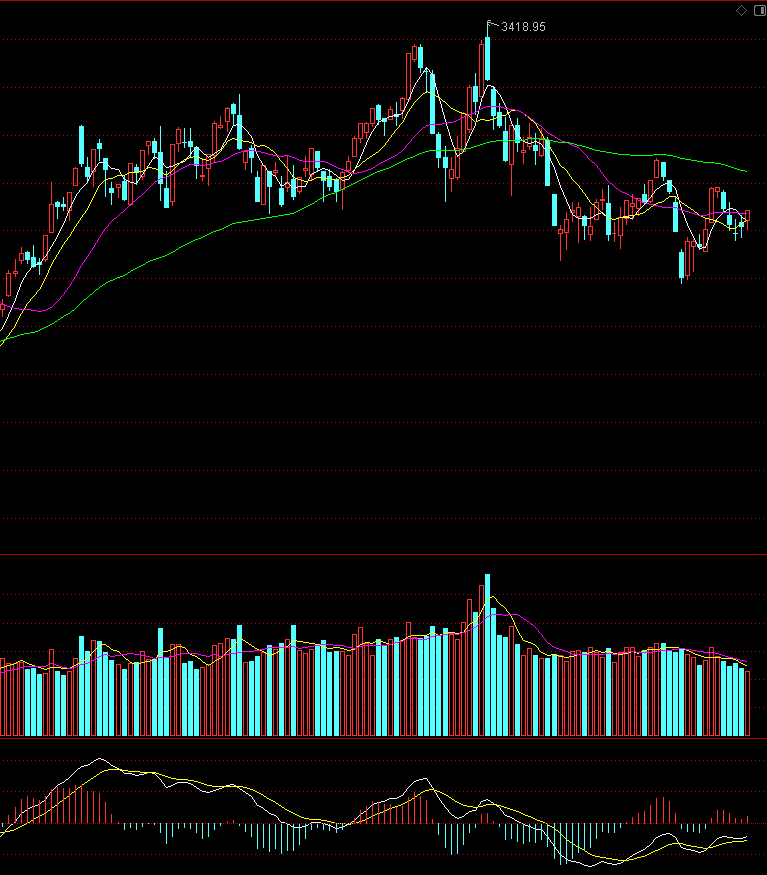Select the candlestick at the 3418.95 high

487,53
